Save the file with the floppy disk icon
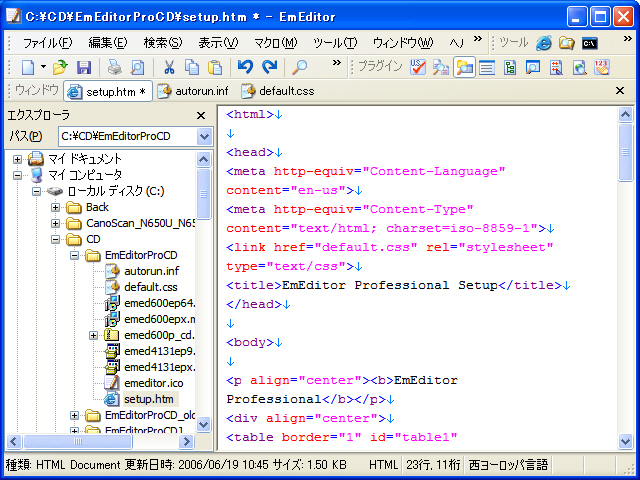 pyautogui.click(x=84, y=67)
